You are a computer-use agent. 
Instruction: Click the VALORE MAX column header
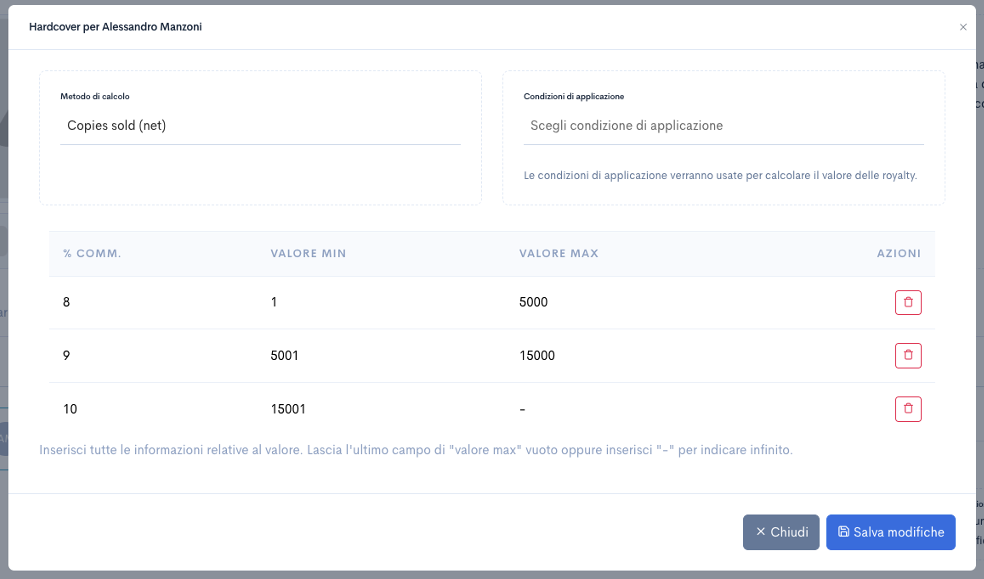[559, 254]
